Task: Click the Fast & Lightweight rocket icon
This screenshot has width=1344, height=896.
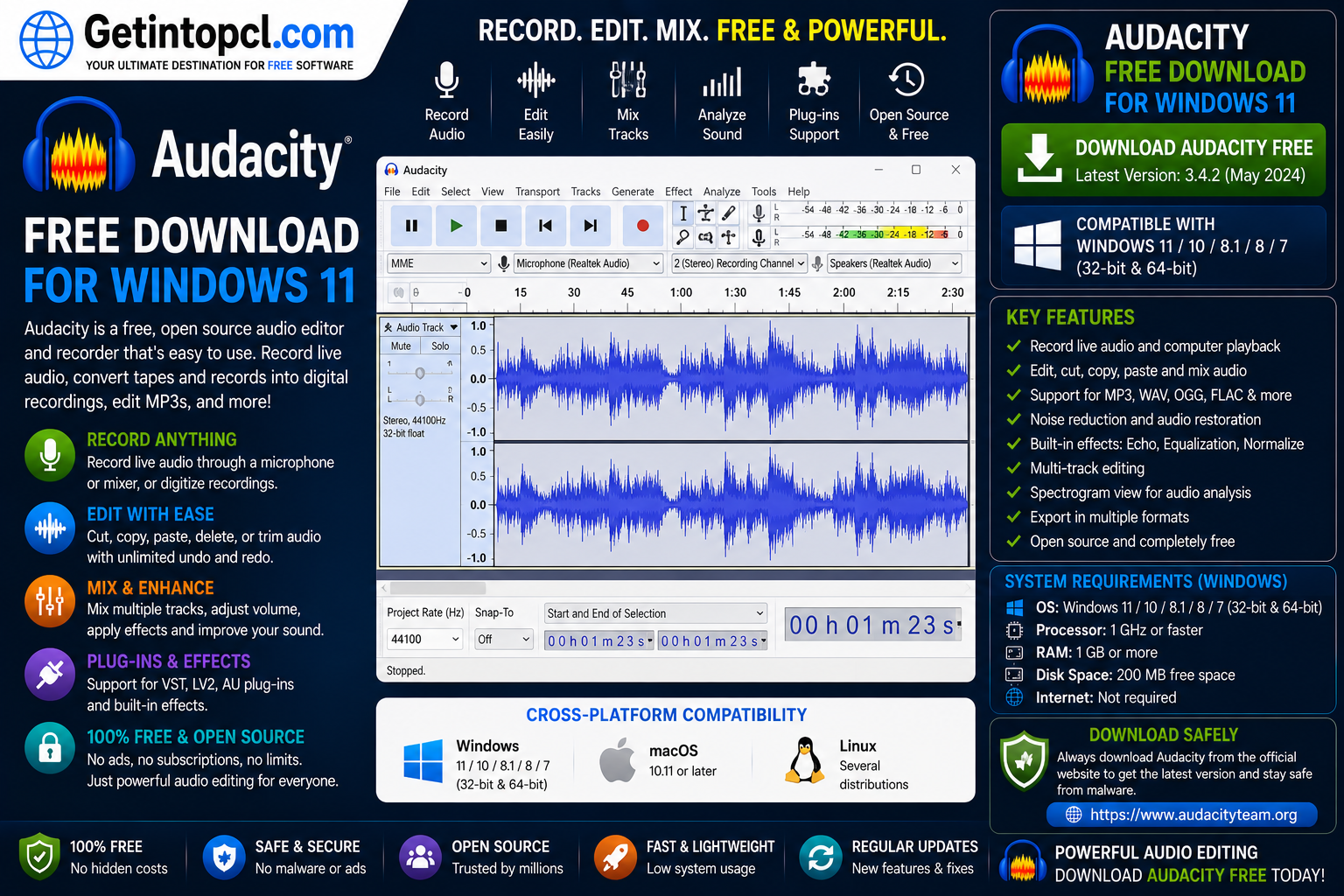Action: (x=615, y=857)
